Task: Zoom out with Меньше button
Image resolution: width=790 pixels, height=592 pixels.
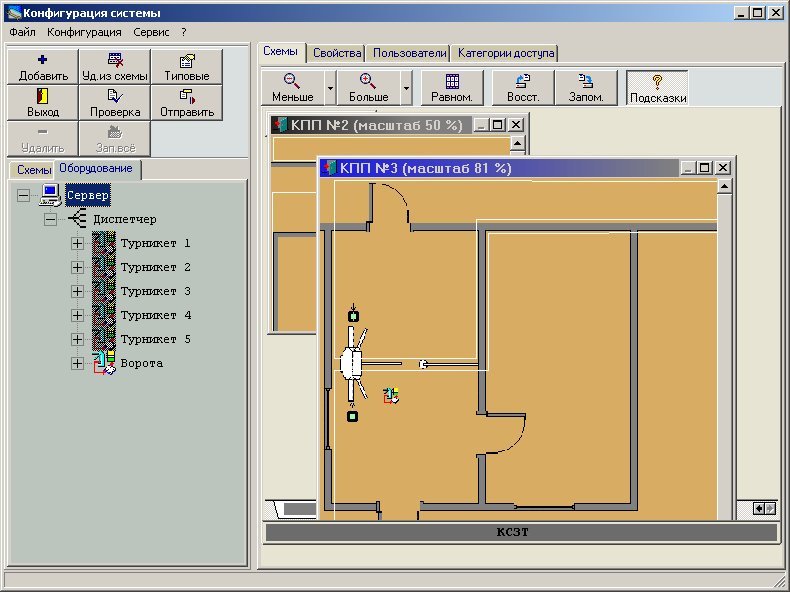Action: (x=293, y=88)
